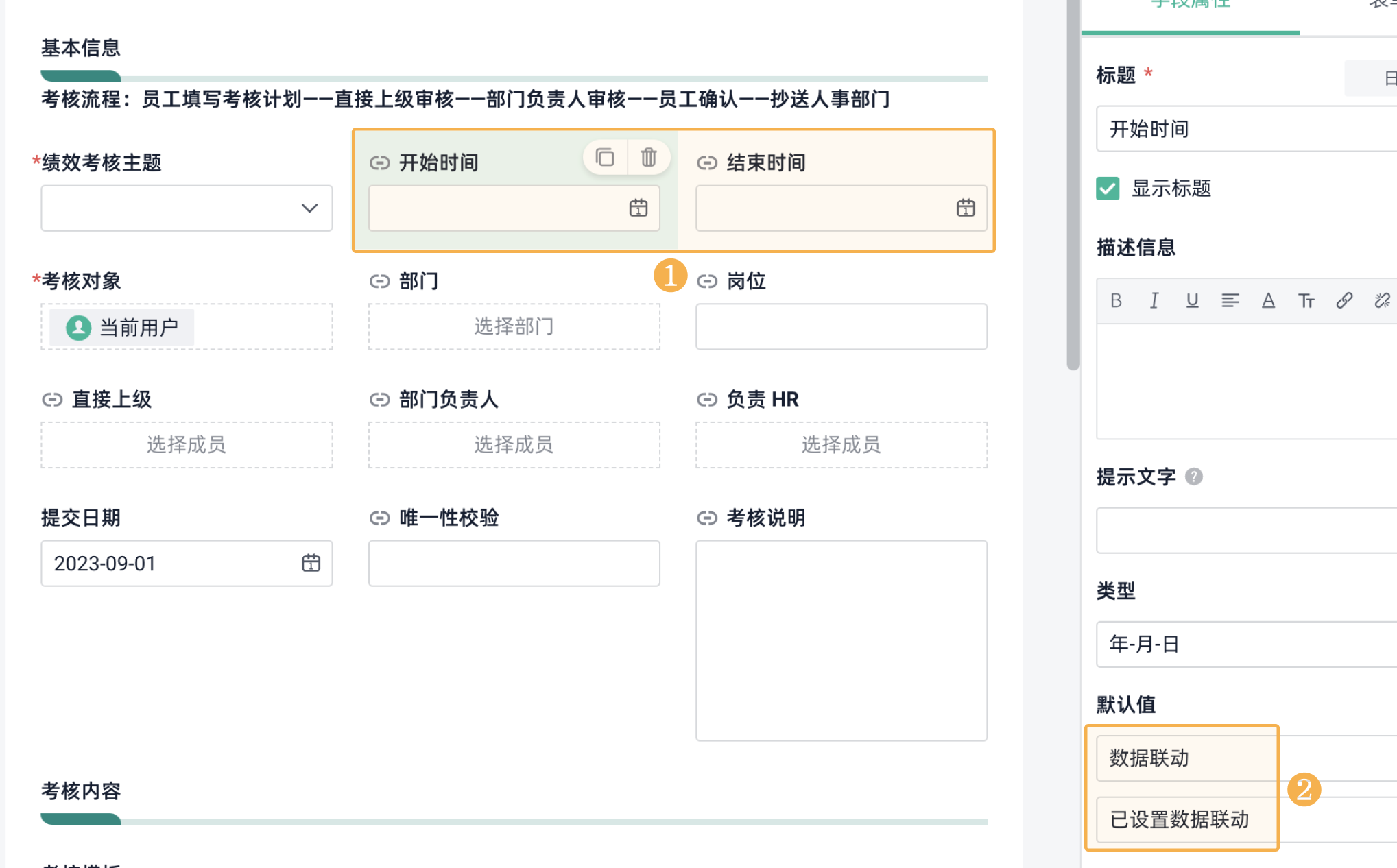Open text alignment in the description toolbar

[x=1230, y=300]
